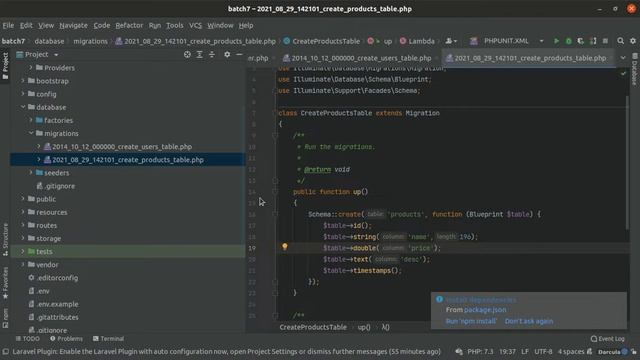Expand the Providers folder
Screen dimensions: 640x360
tap(31, 67)
